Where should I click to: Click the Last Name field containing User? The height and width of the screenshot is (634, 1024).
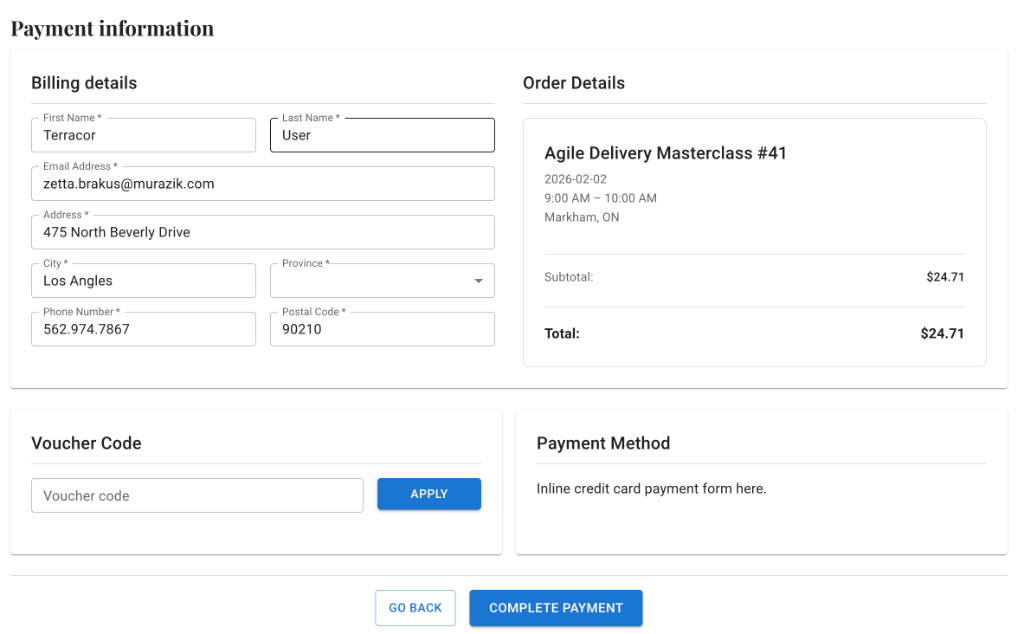(x=382, y=135)
